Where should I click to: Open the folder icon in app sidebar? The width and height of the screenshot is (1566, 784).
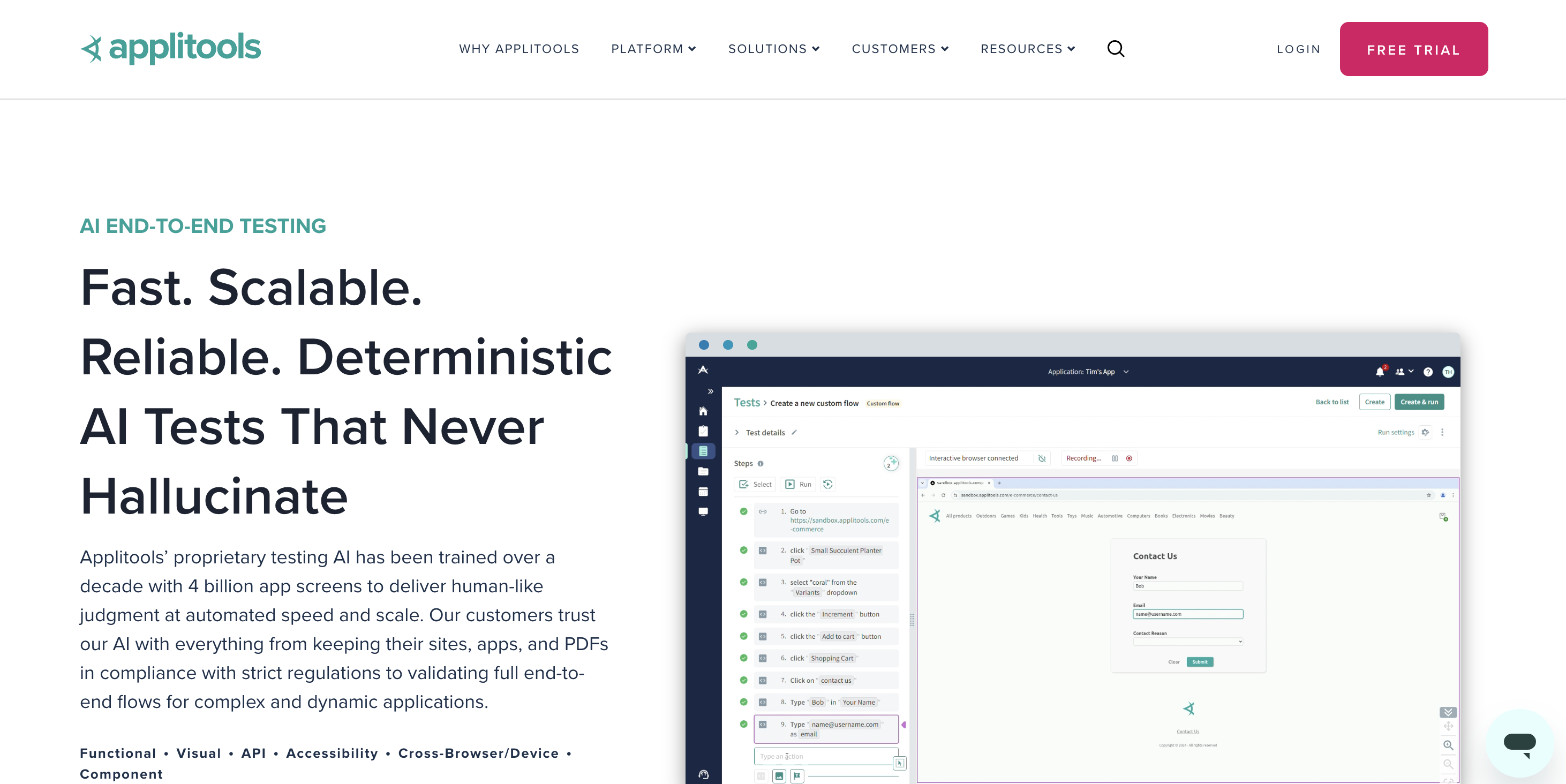point(703,472)
